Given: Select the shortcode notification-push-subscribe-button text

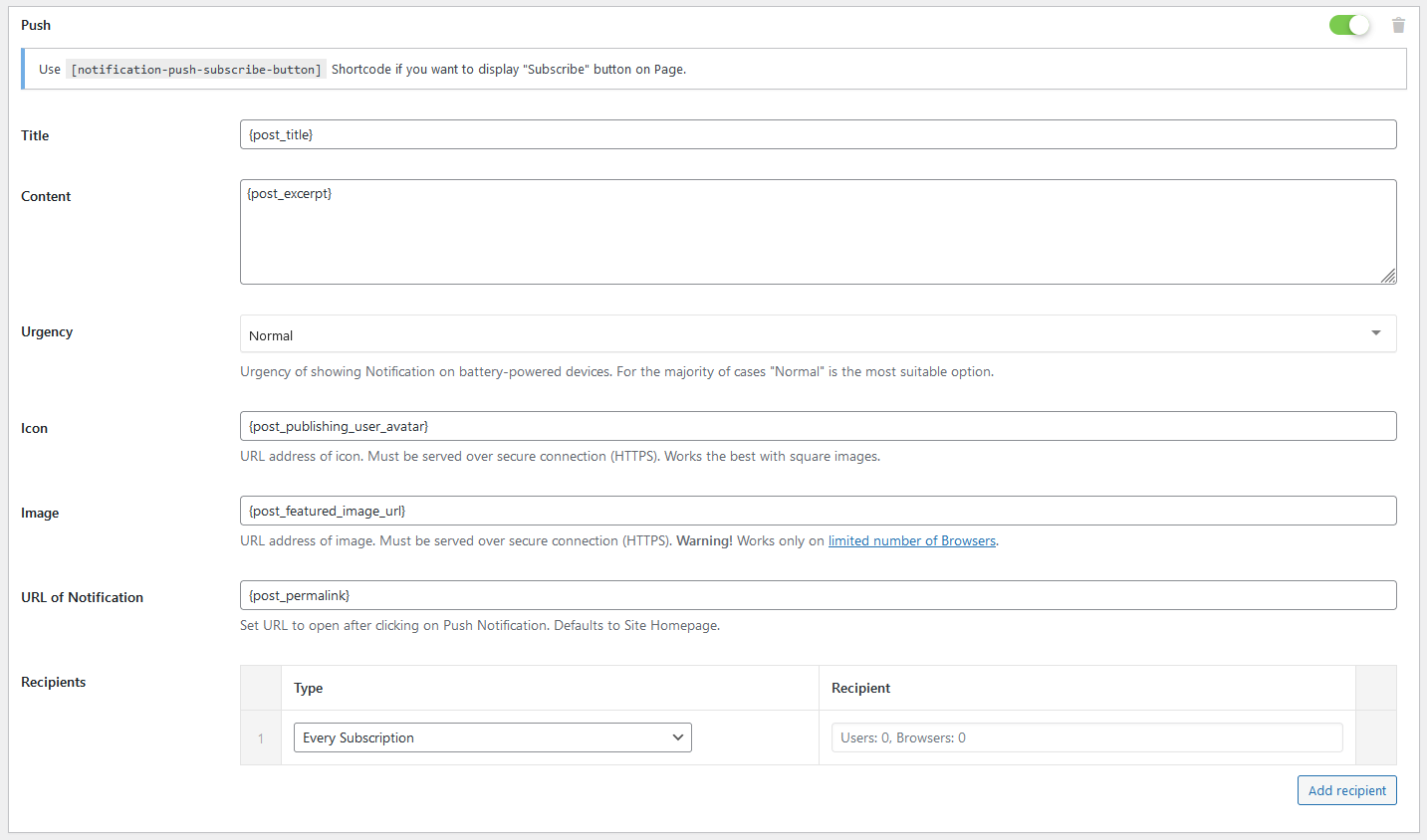Looking at the screenshot, I should pos(195,69).
